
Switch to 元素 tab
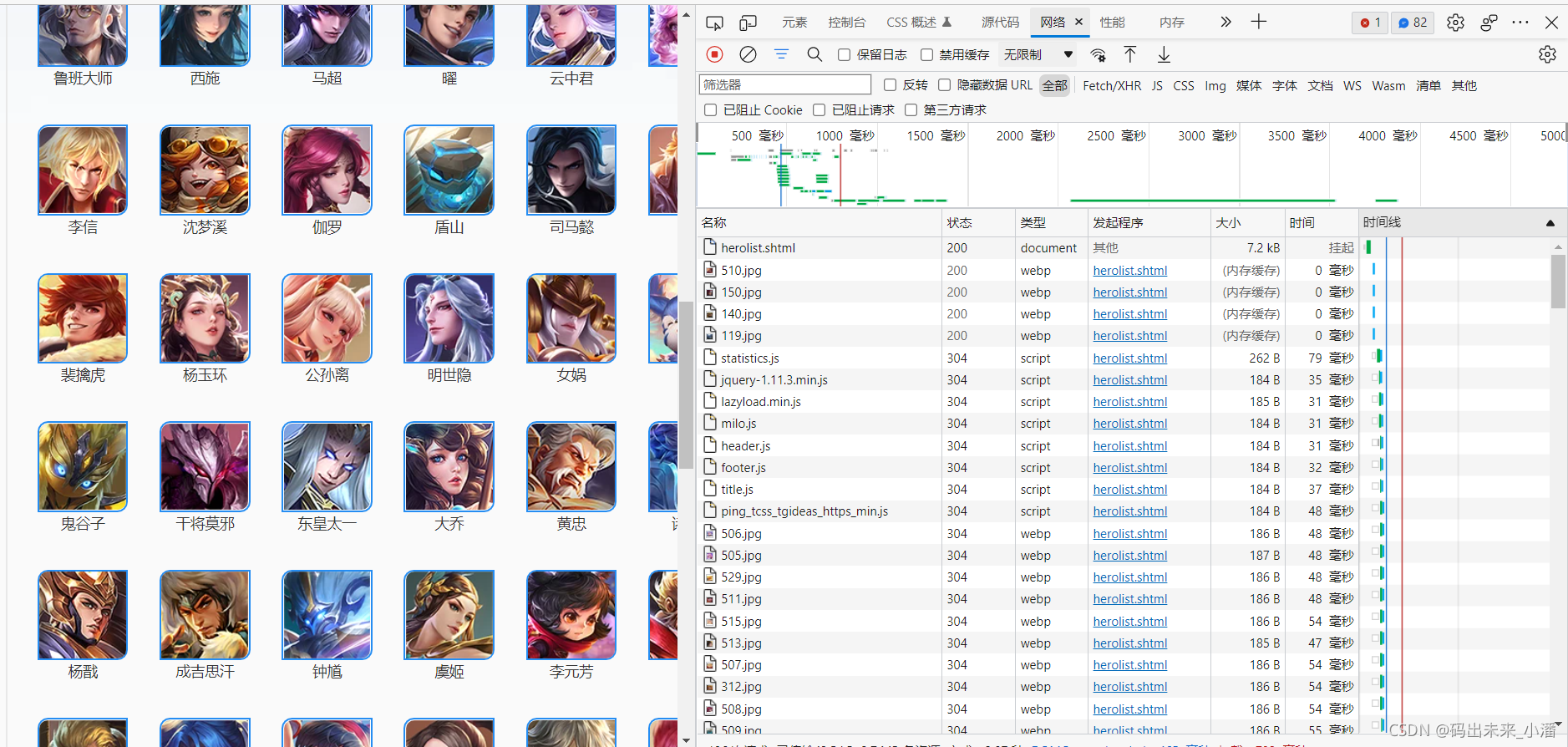[794, 23]
